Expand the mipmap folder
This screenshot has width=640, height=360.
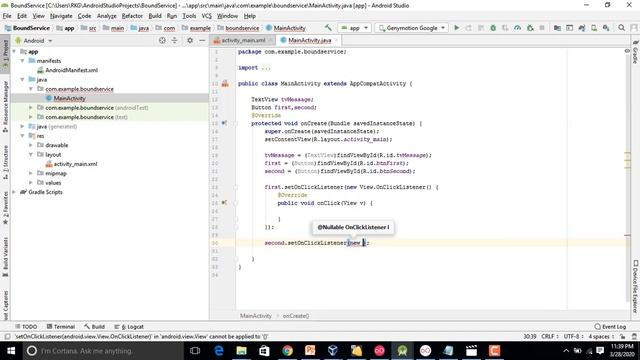coord(31,173)
